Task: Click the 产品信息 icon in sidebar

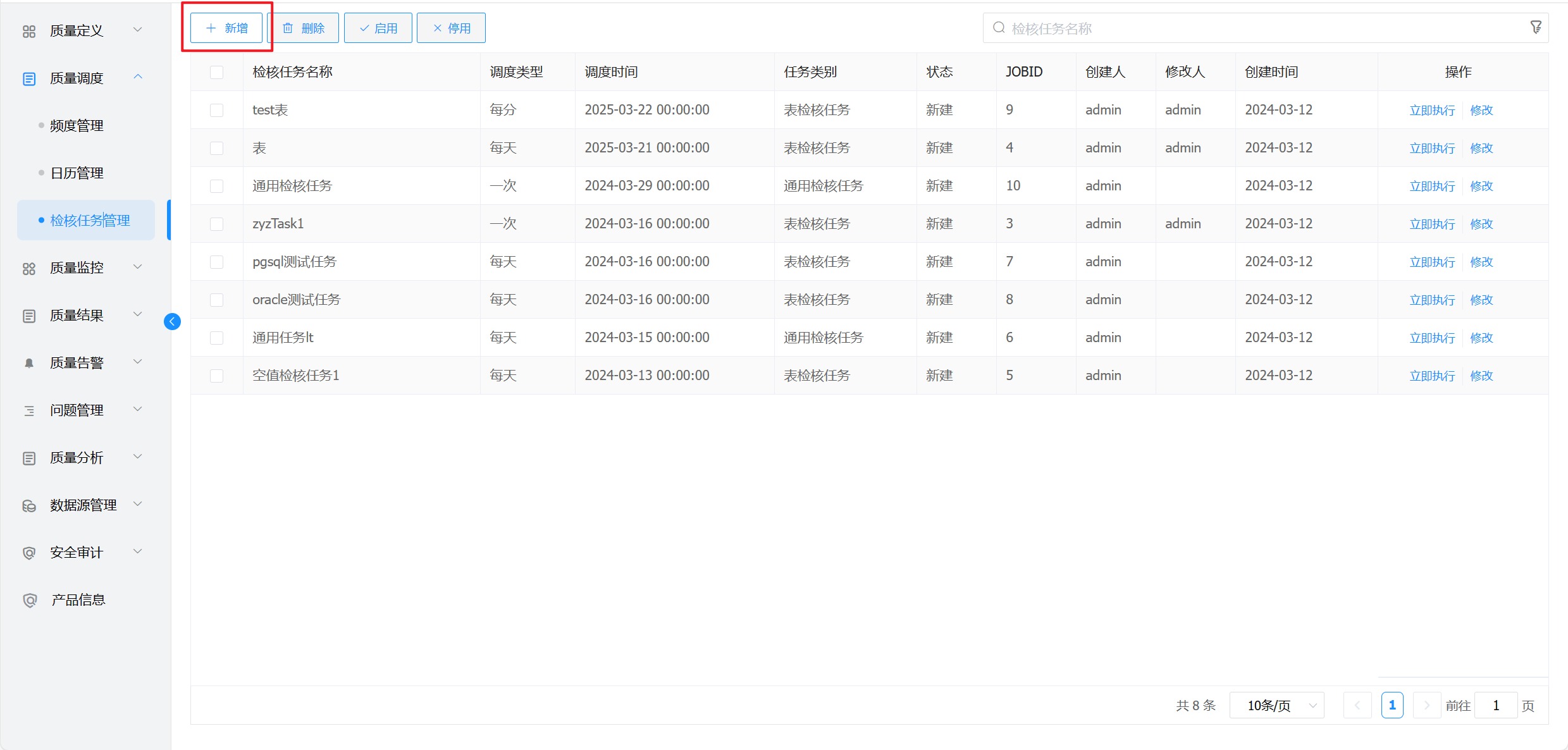Action: pos(29,600)
